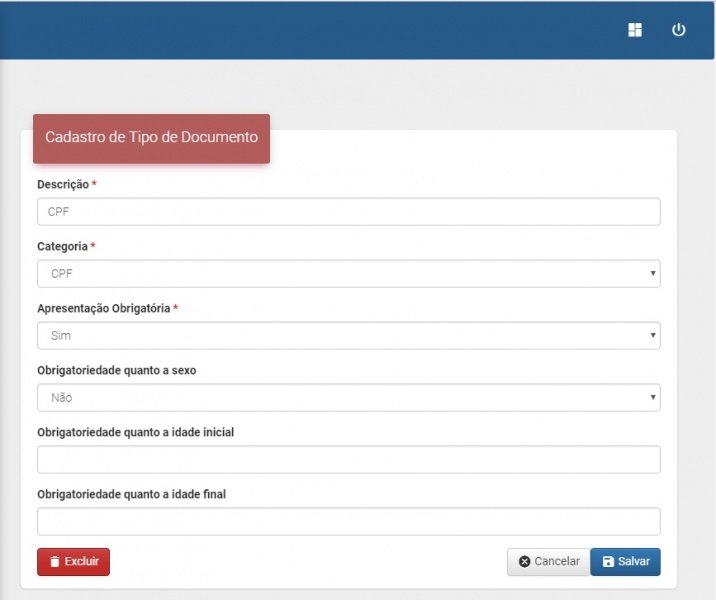Focus the Descrição text field
The image size is (716, 600).
click(348, 212)
